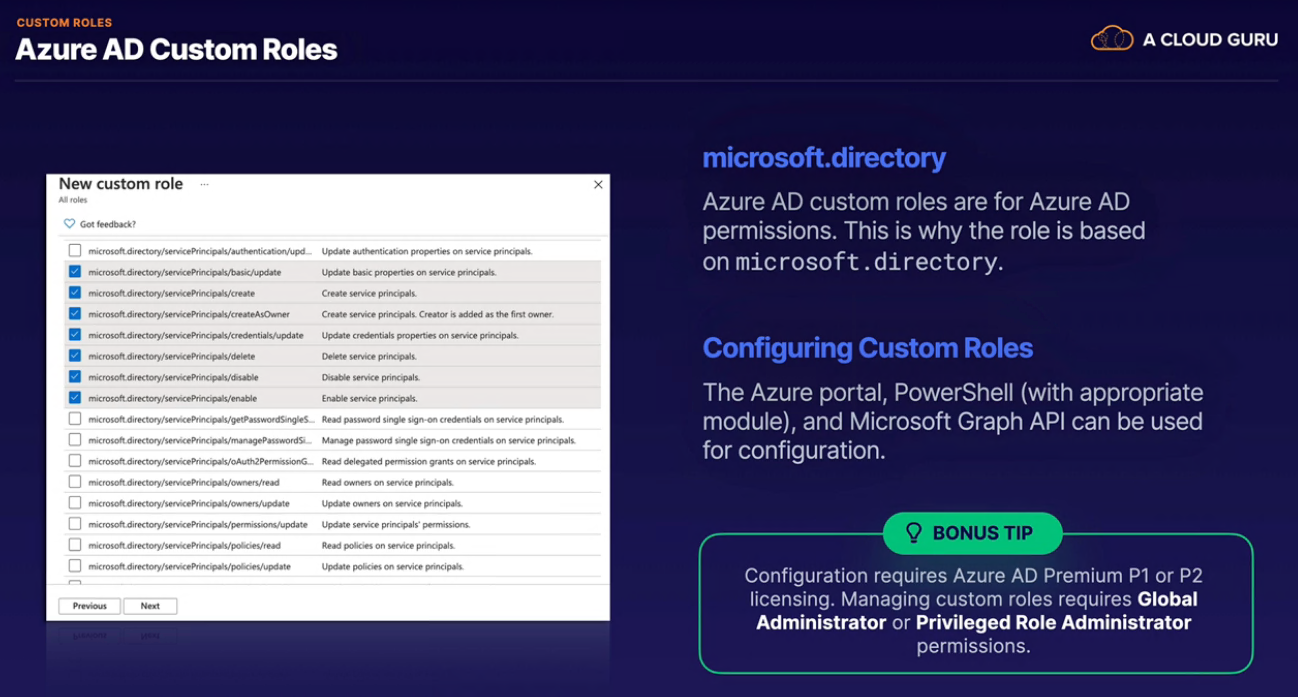Enable the servicePrincipals/permissions/update checkbox
This screenshot has width=1298, height=697.
point(75,524)
